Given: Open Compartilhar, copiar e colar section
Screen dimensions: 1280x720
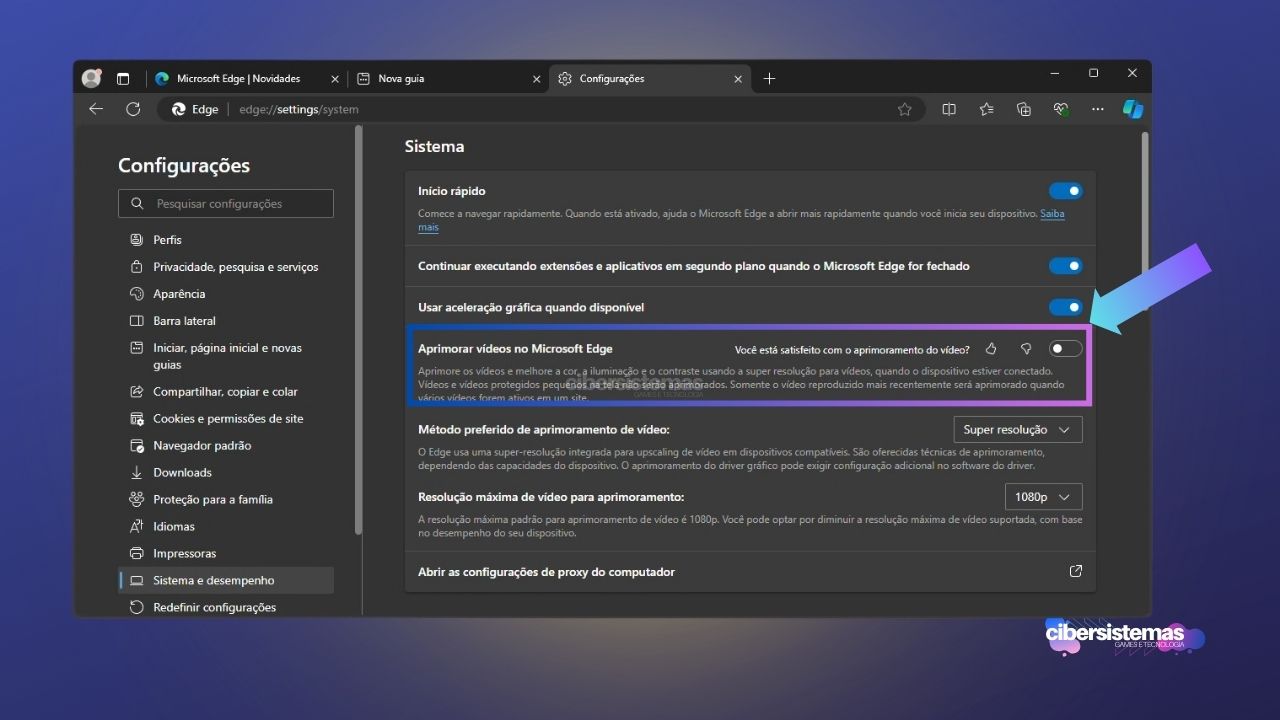Looking at the screenshot, I should coord(226,392).
